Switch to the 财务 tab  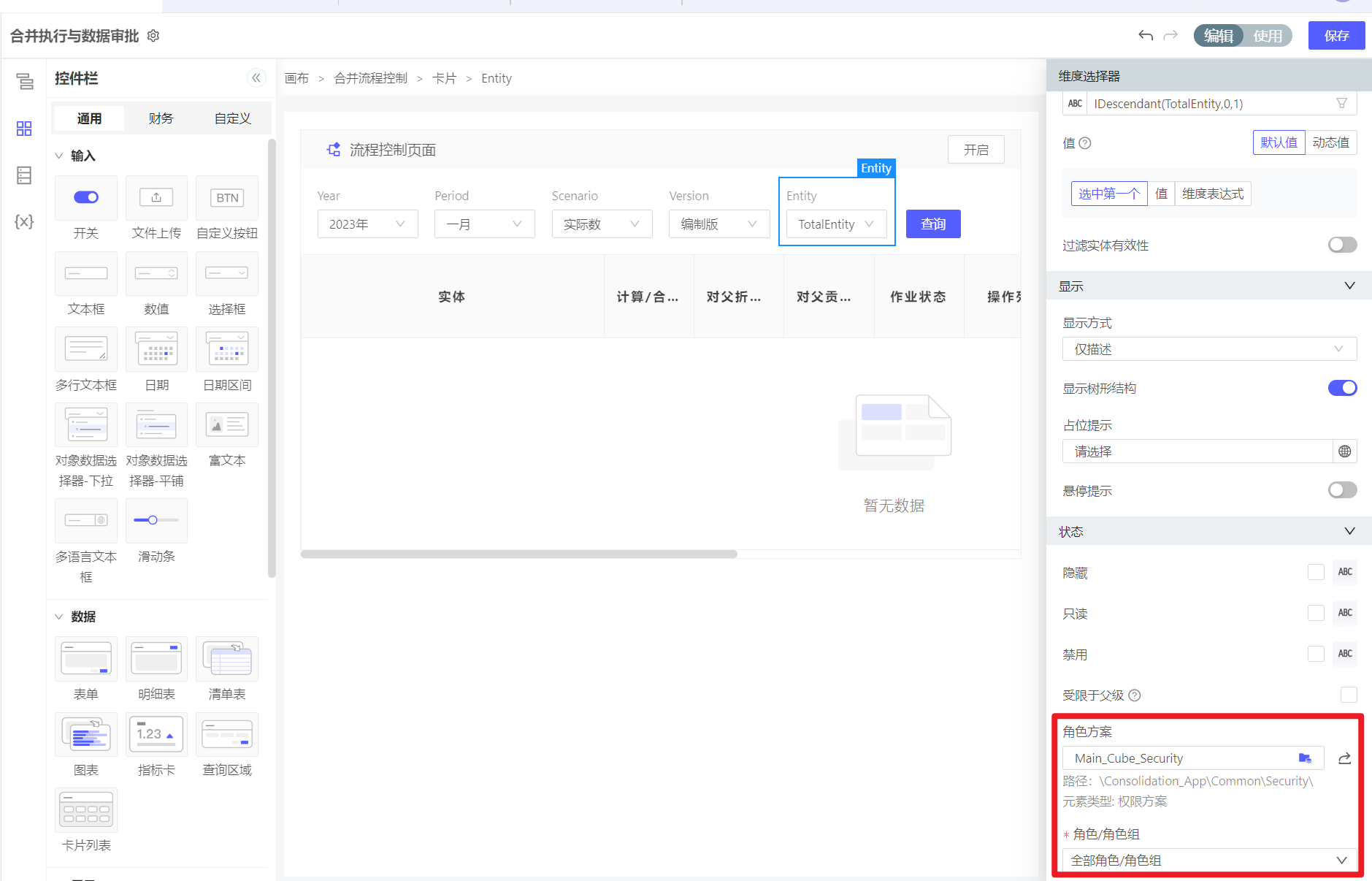(x=161, y=118)
